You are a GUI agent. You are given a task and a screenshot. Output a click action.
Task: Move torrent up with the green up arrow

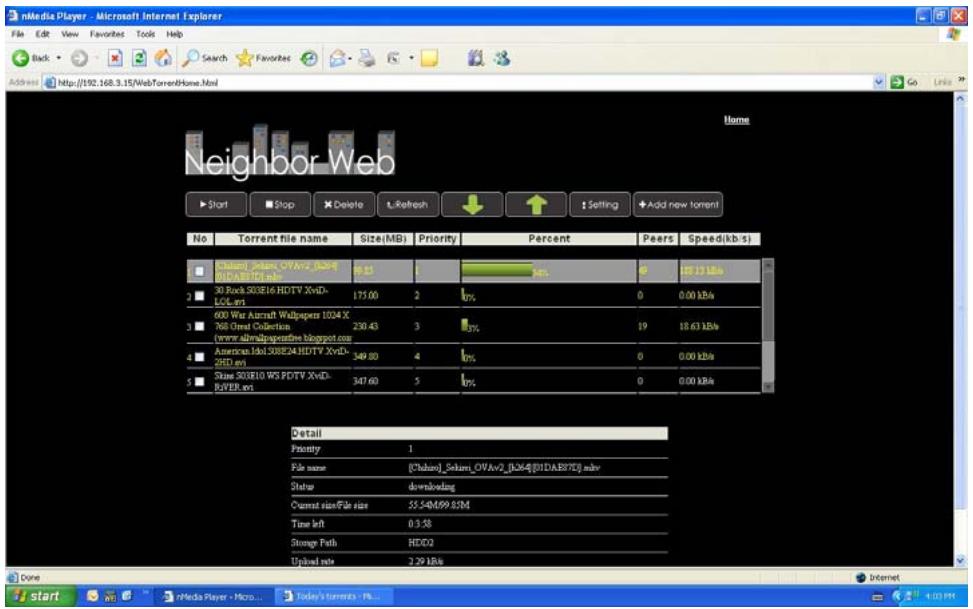(536, 204)
